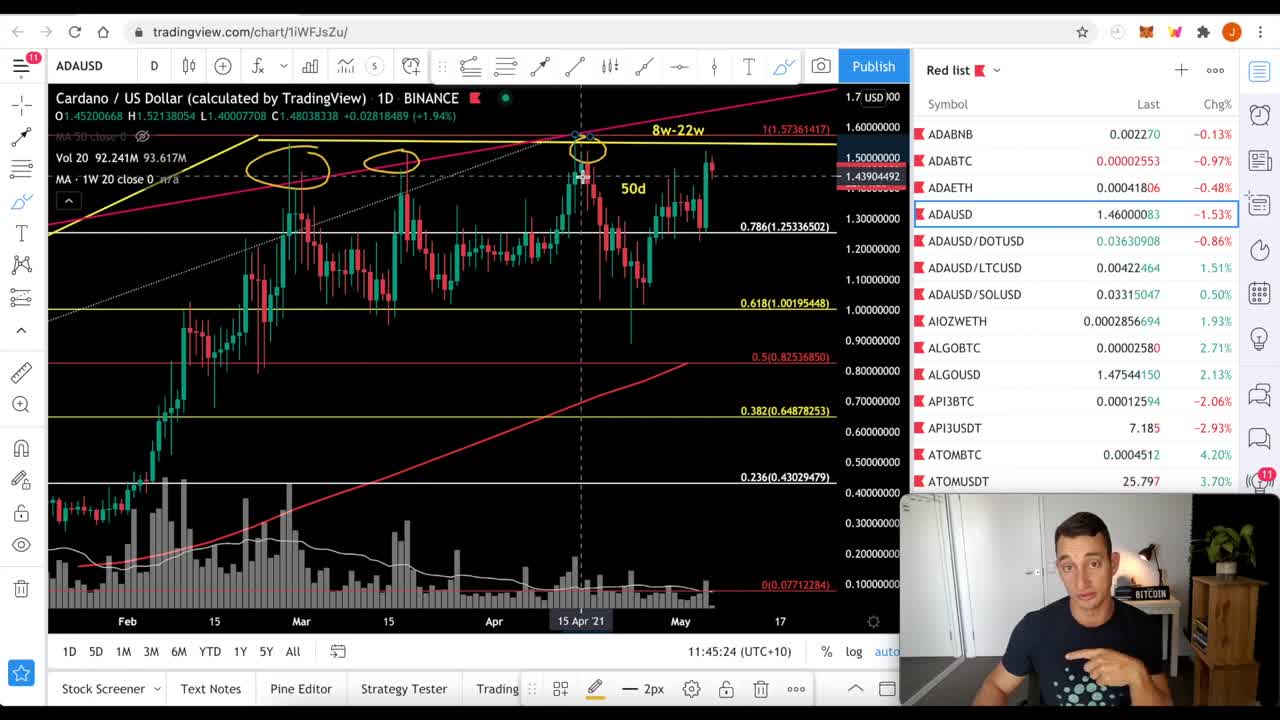The height and width of the screenshot is (720, 1280).
Task: Toggle percent scale mode
Action: (826, 651)
